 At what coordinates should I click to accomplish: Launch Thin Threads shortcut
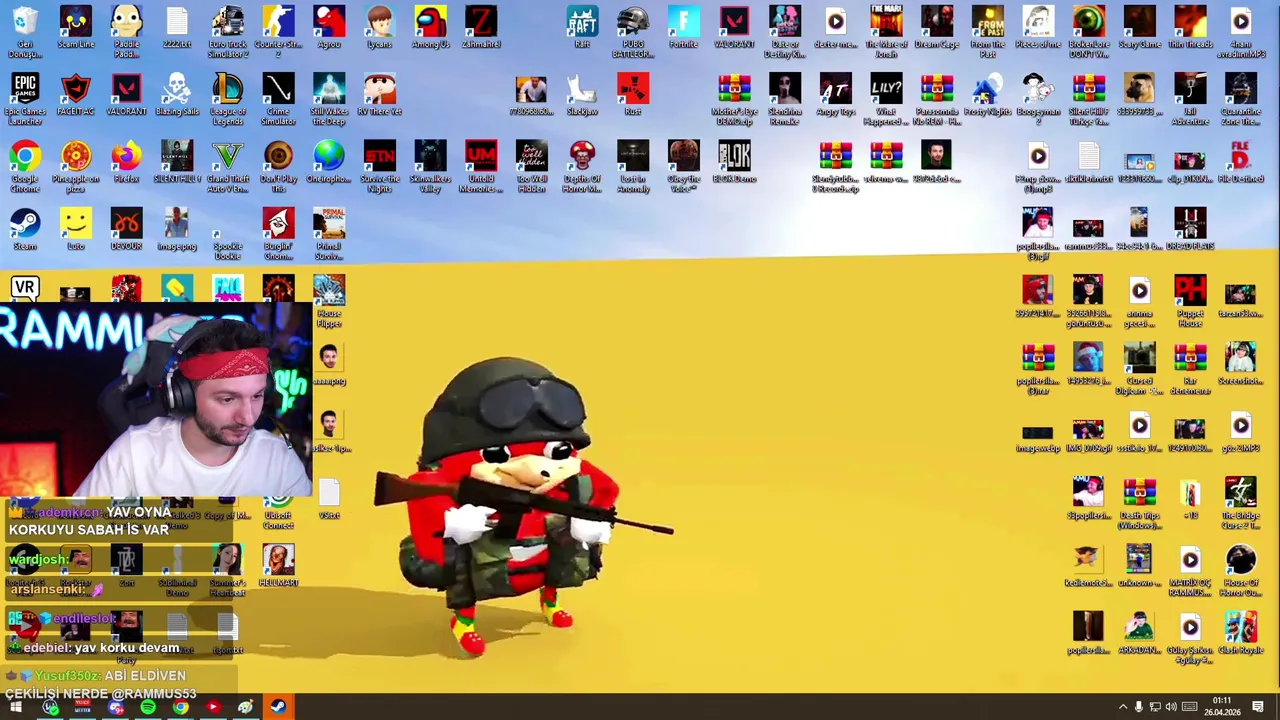click(x=1190, y=28)
